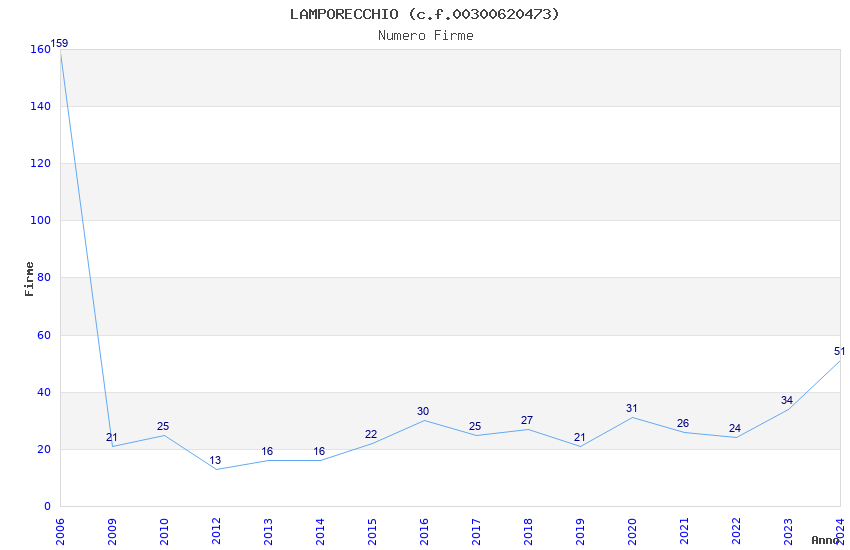
Task: Click the data value 21 for year 2009
Action: 112,437
